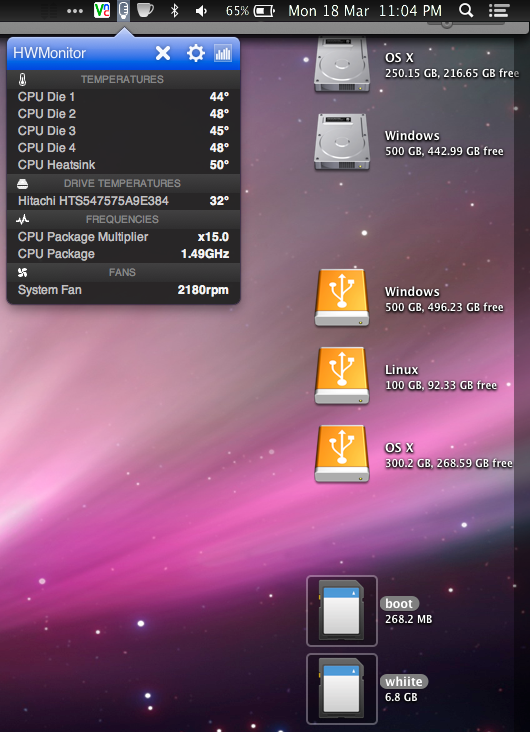Click the FANS section header
The image size is (530, 732).
coord(122,272)
